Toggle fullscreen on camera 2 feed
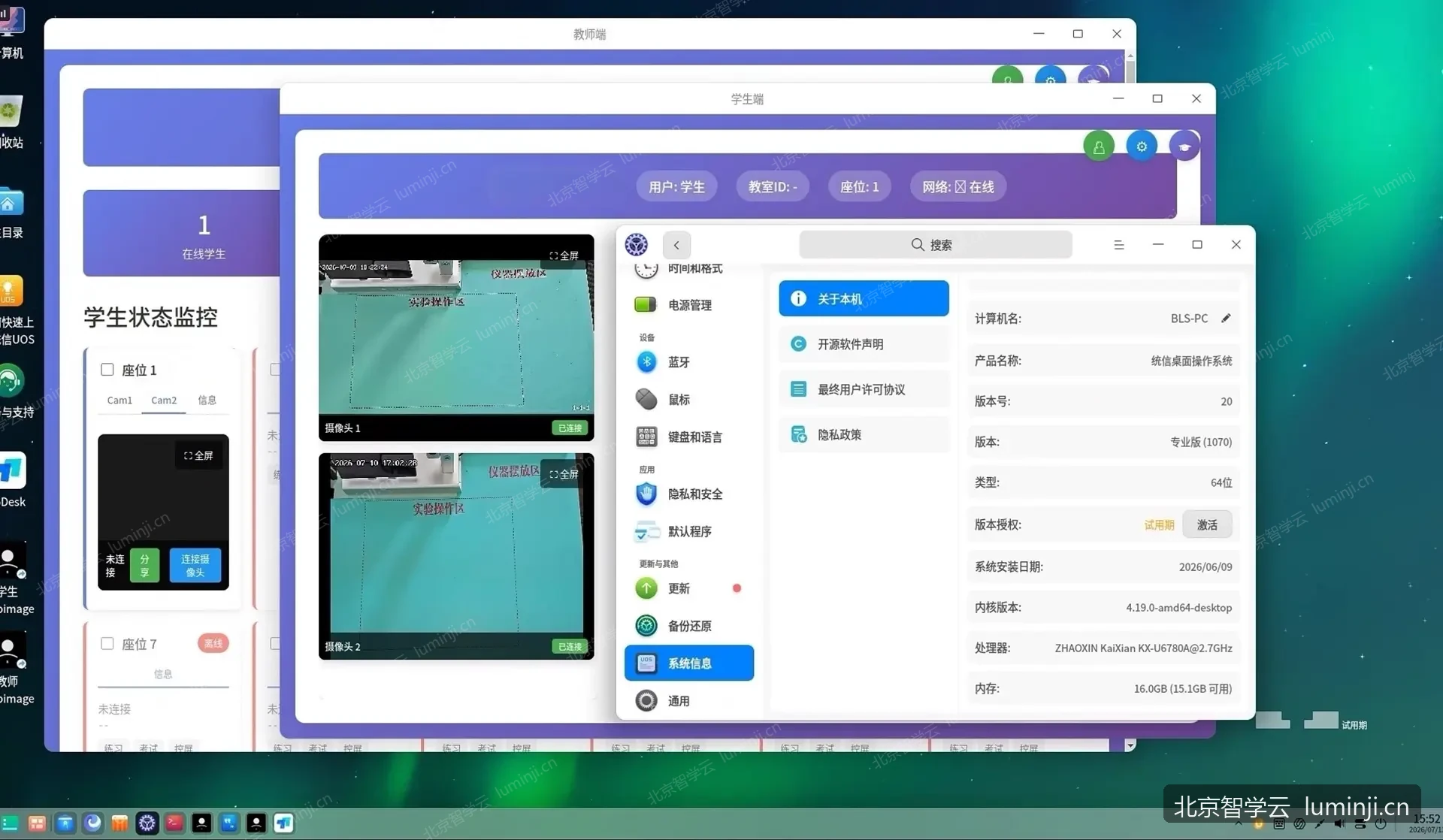The image size is (1443, 840). tap(564, 474)
